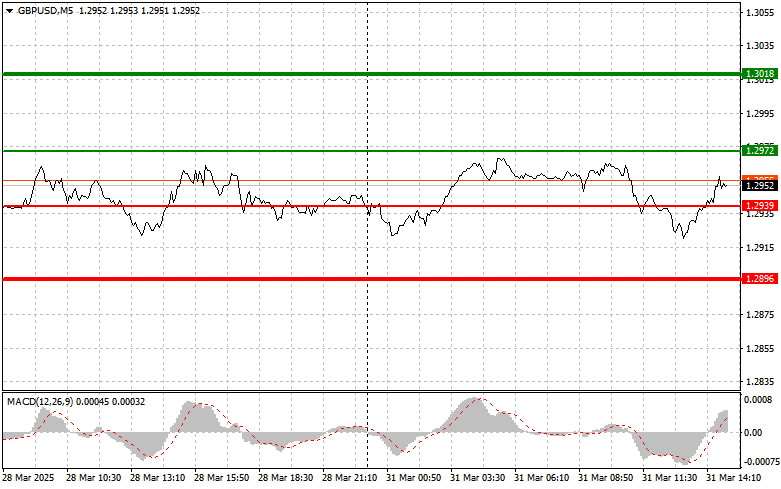The image size is (781, 489).
Task: Select the vertical dashed period separator line
Action: pos(368,234)
